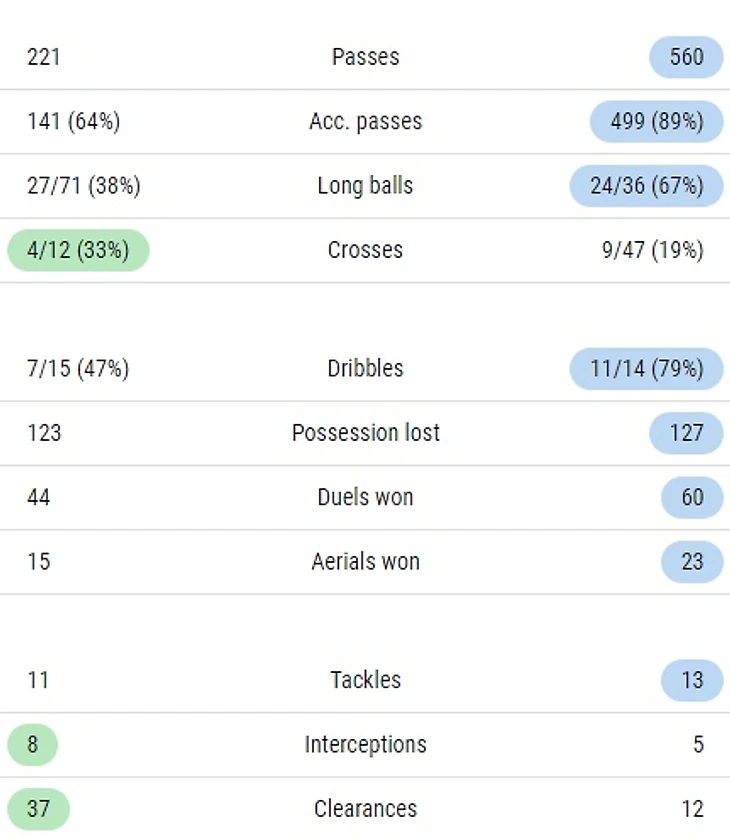This screenshot has width=730, height=838.
Task: Select the Dribbles stat label
Action: (x=365, y=369)
